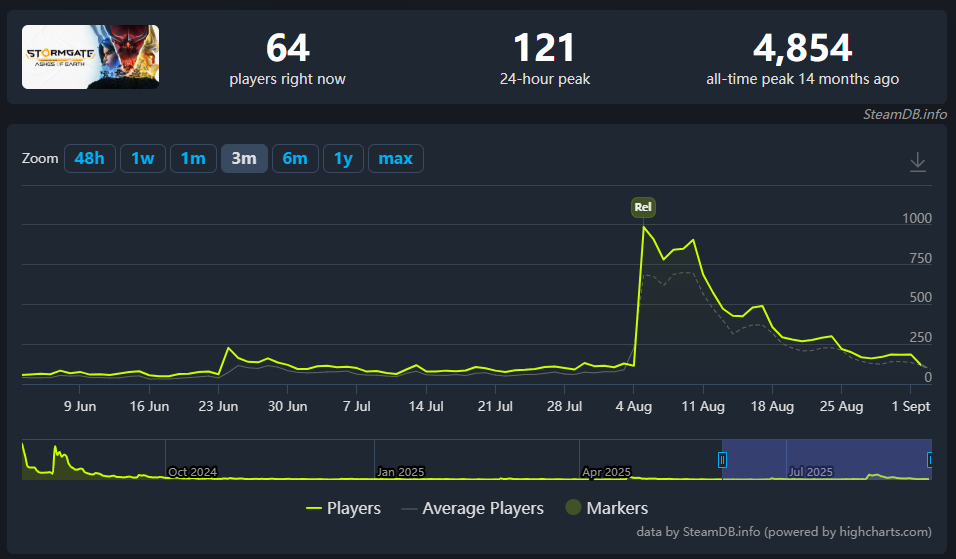Click the 'Apr 2025' navigator label

(606, 472)
